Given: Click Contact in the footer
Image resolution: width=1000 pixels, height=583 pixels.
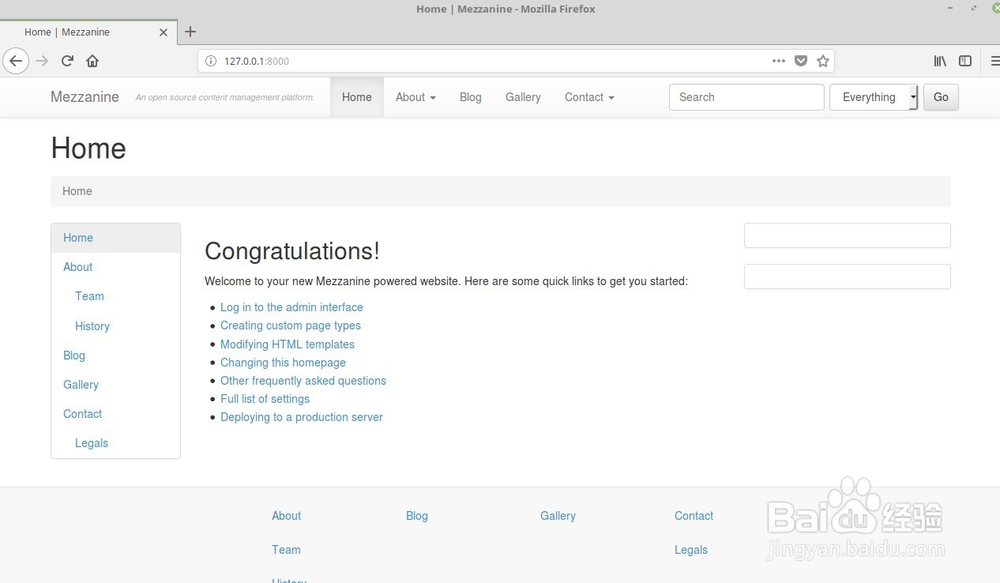Looking at the screenshot, I should (694, 516).
